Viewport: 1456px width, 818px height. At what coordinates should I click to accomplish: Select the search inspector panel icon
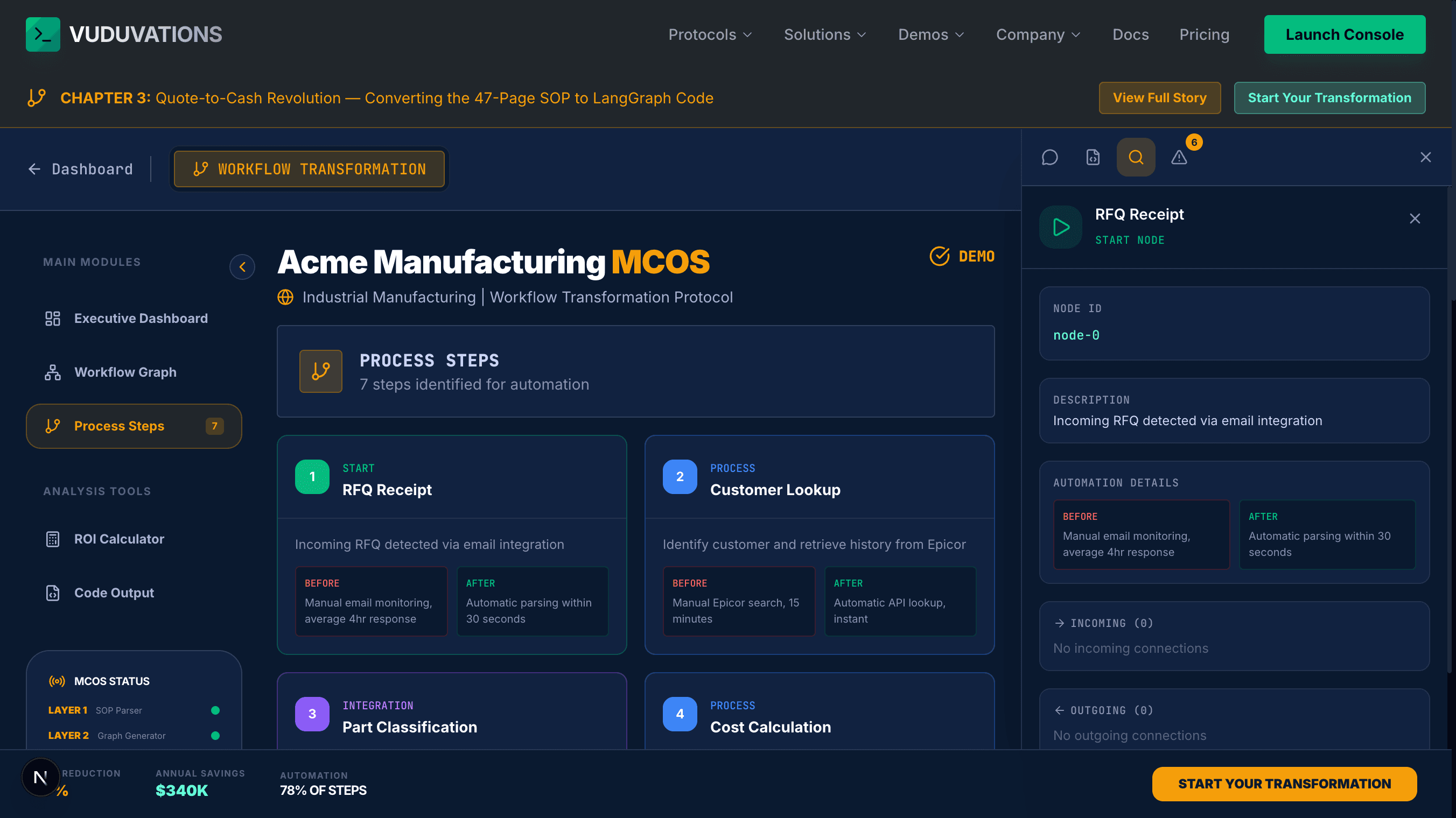tap(1136, 157)
